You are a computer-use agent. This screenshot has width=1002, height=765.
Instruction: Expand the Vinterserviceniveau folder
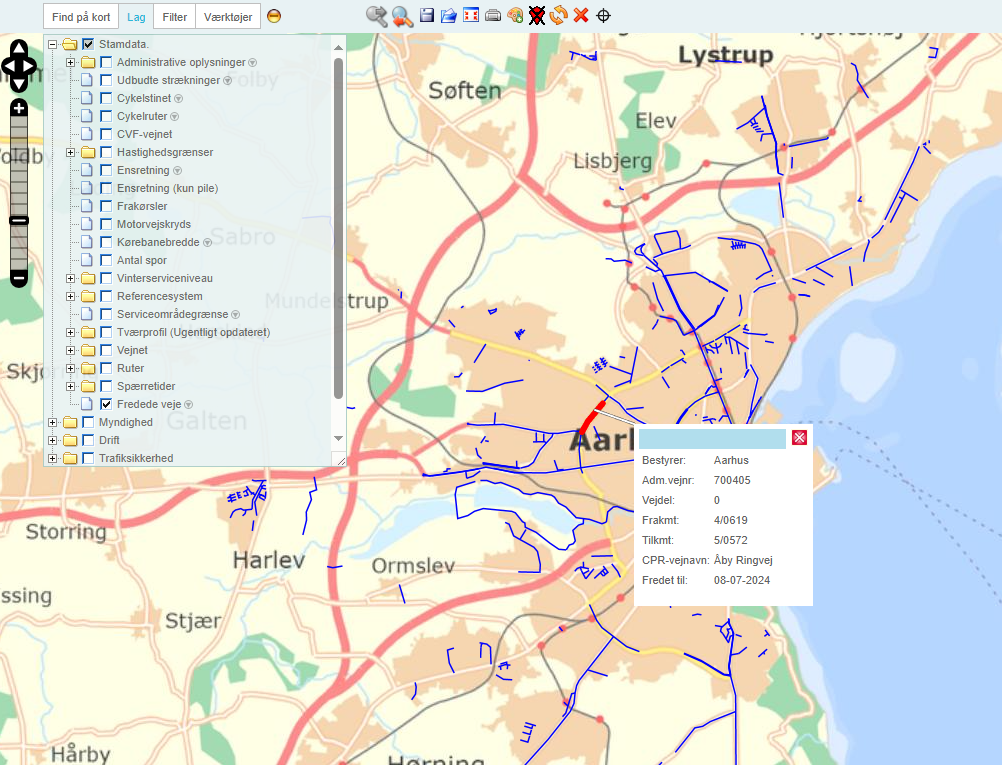click(x=71, y=278)
